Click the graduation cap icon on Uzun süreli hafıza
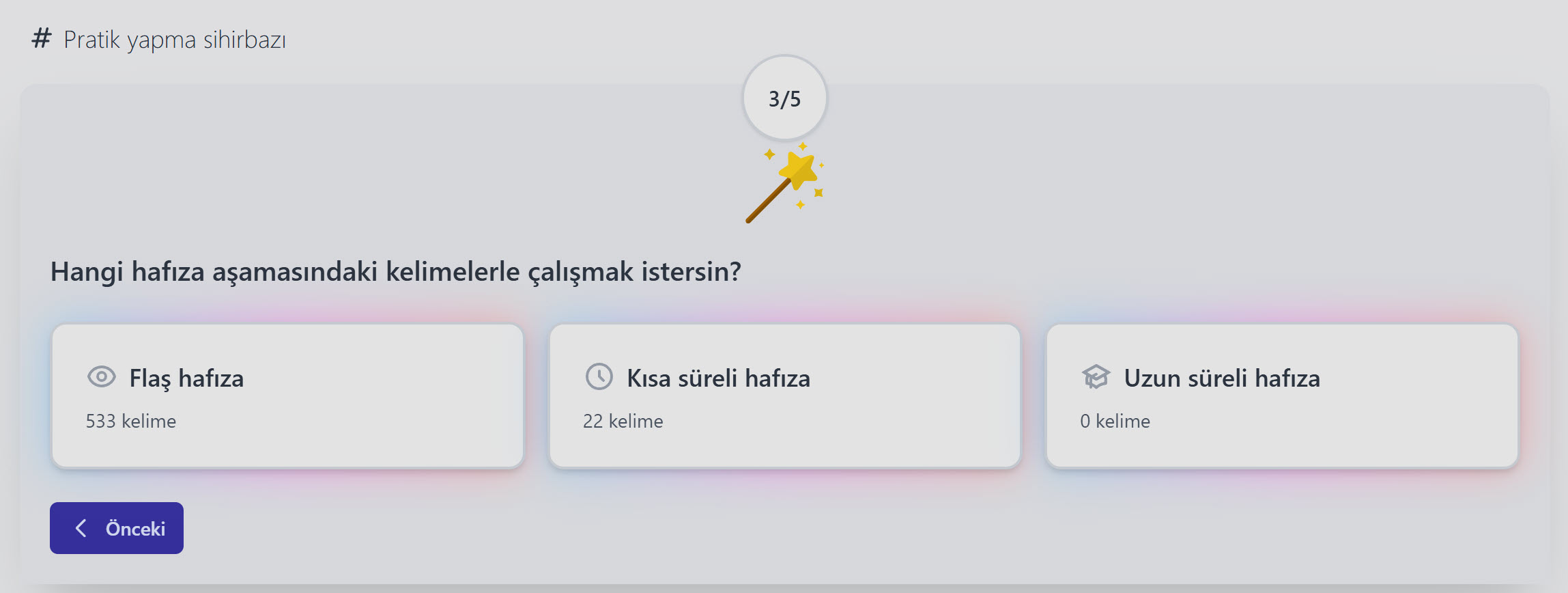 1096,376
